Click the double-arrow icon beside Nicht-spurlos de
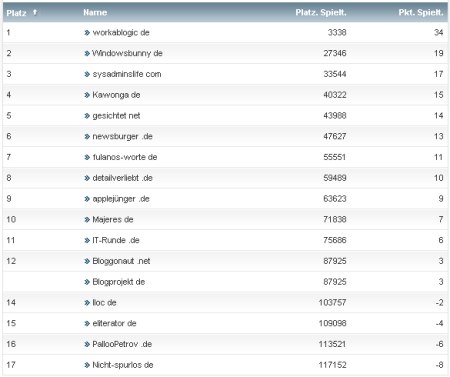The height and width of the screenshot is (377, 450). (87, 365)
